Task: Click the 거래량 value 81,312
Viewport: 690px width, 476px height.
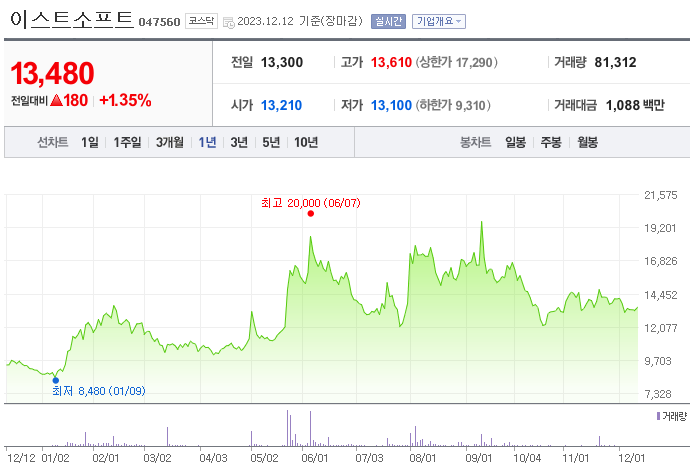Action: click(615, 62)
